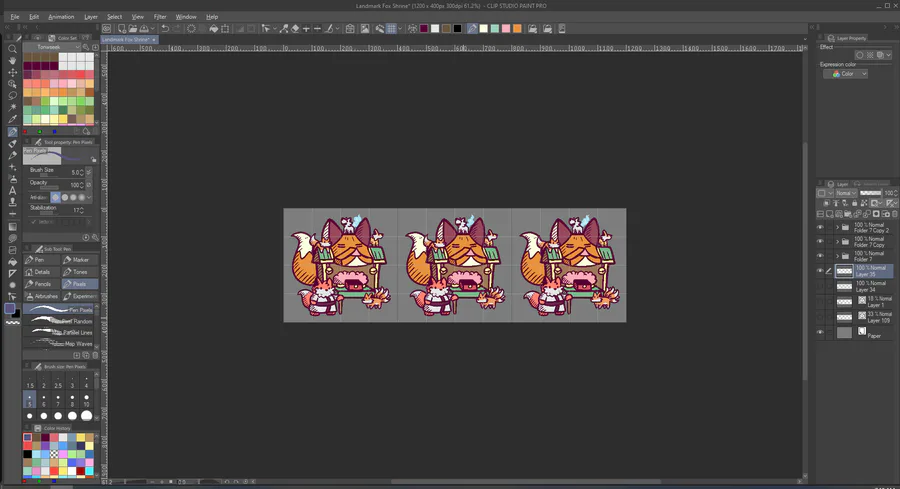The height and width of the screenshot is (489, 900).
Task: Click the main color swatch
Action: 10,309
